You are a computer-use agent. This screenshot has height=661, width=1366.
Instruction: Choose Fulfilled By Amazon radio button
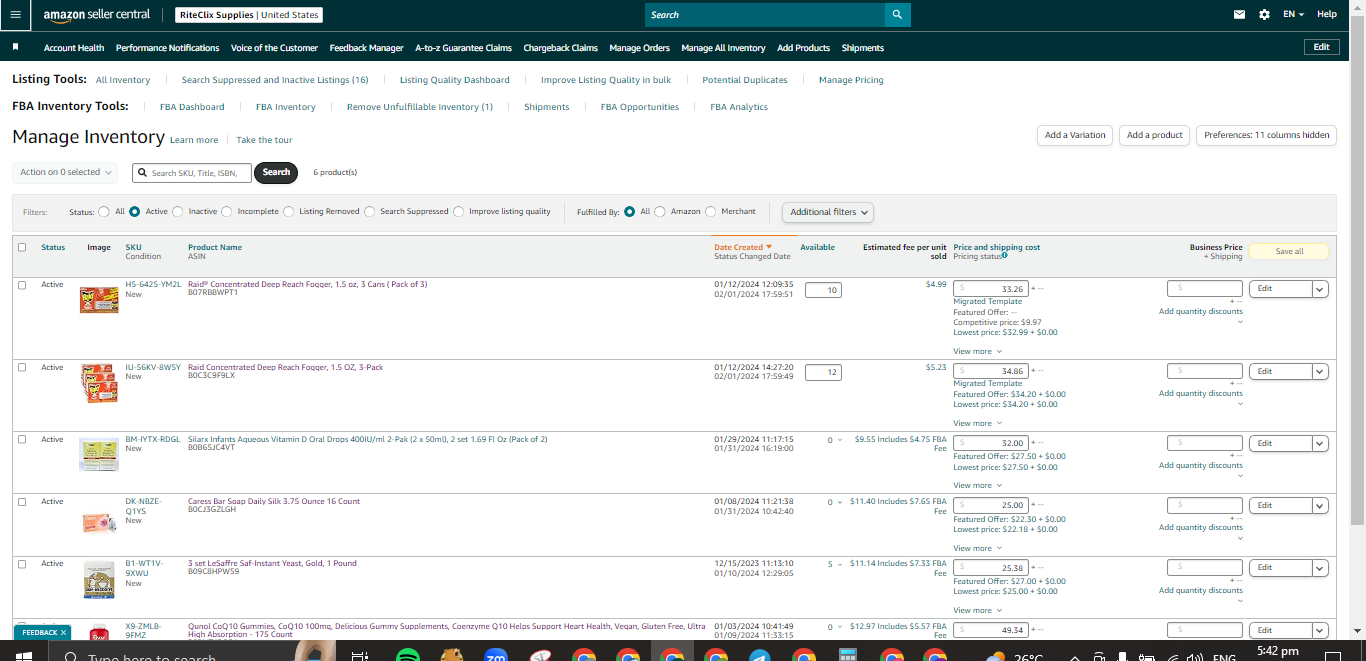660,212
